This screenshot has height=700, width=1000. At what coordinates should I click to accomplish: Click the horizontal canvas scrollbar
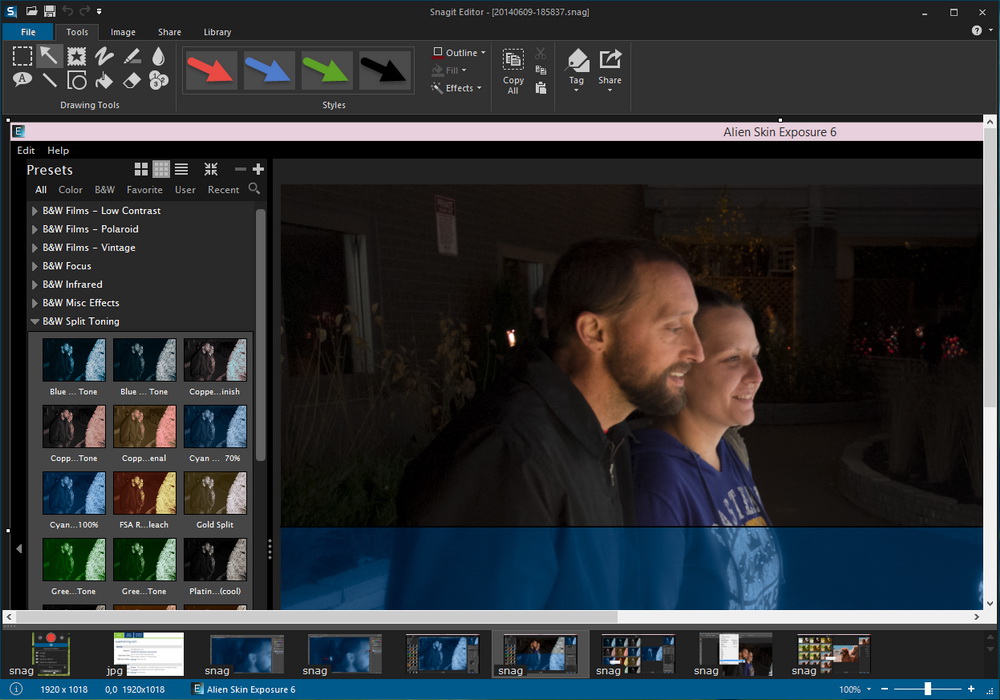click(317, 616)
